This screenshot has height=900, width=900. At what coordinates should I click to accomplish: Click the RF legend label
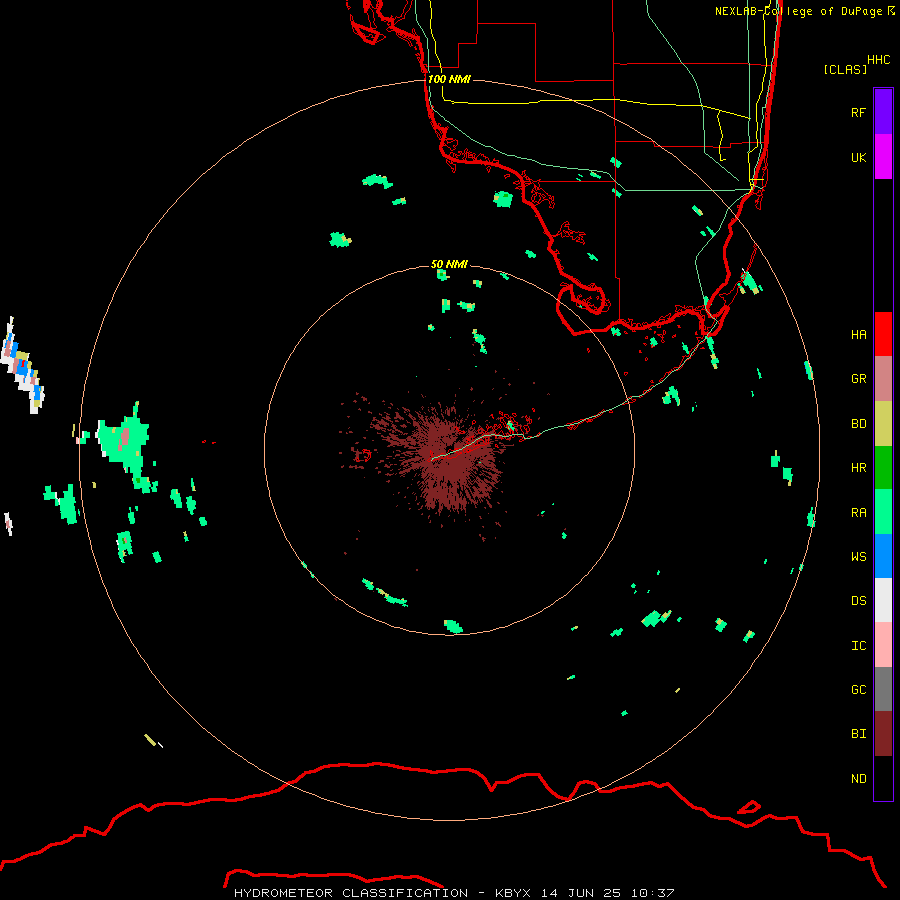click(858, 112)
